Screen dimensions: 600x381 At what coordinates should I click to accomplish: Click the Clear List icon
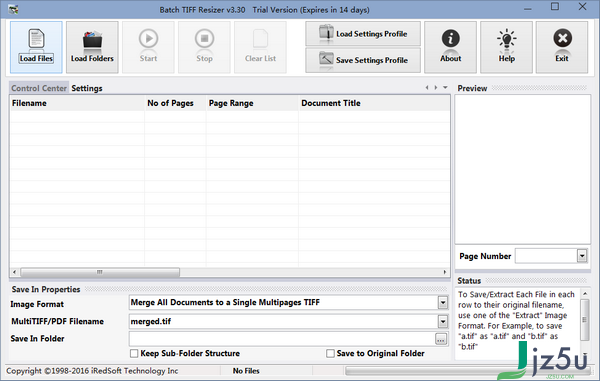[x=260, y=39]
